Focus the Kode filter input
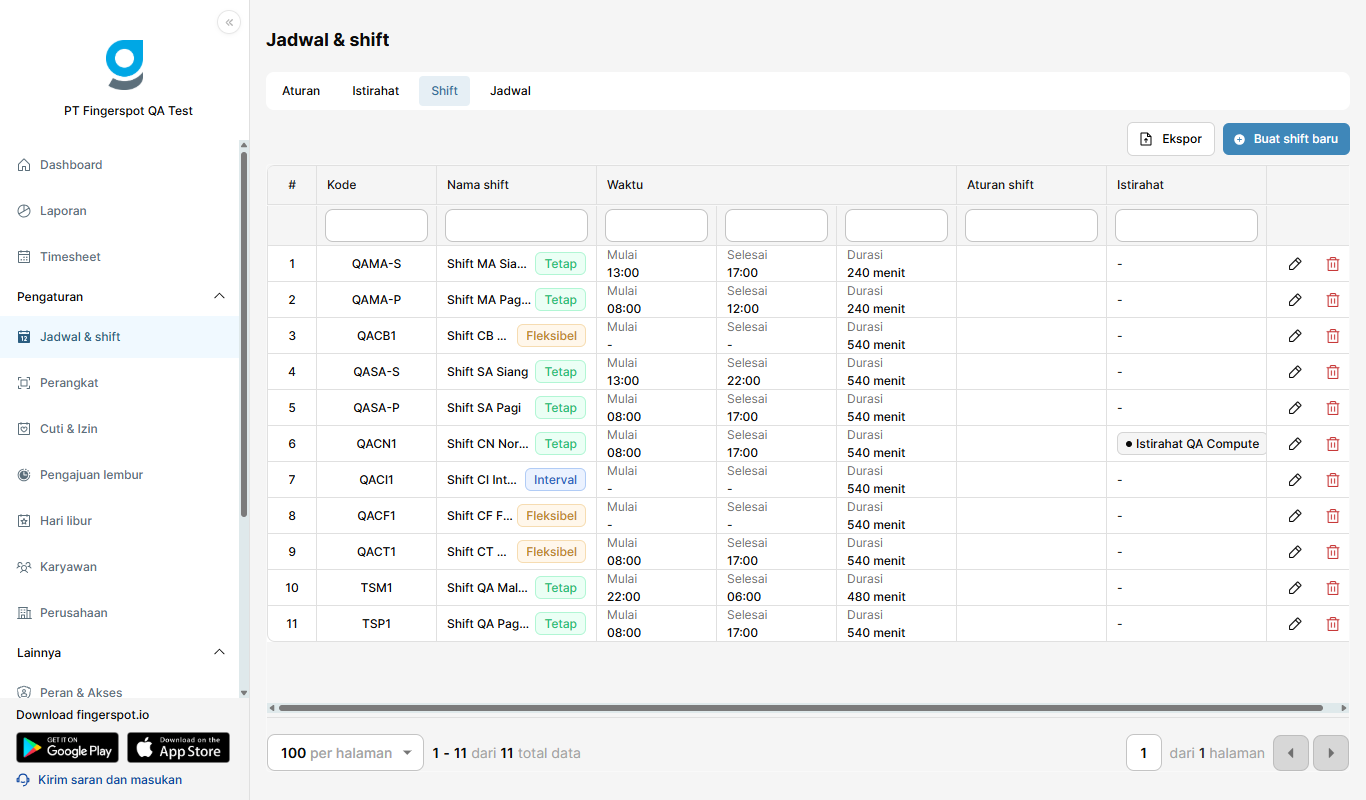1366x800 pixels. click(x=376, y=226)
